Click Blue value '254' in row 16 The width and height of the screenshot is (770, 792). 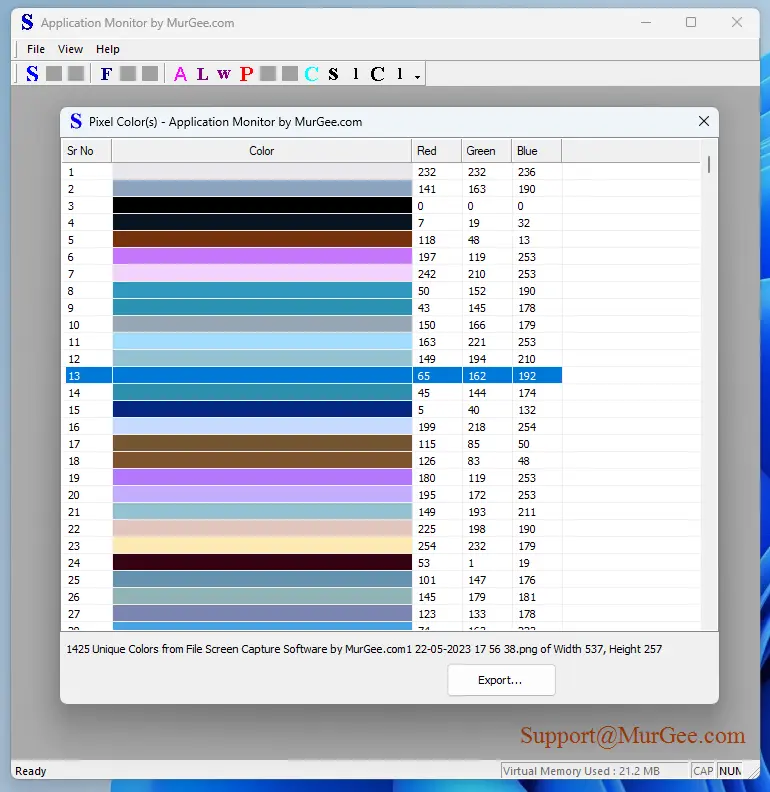[526, 427]
